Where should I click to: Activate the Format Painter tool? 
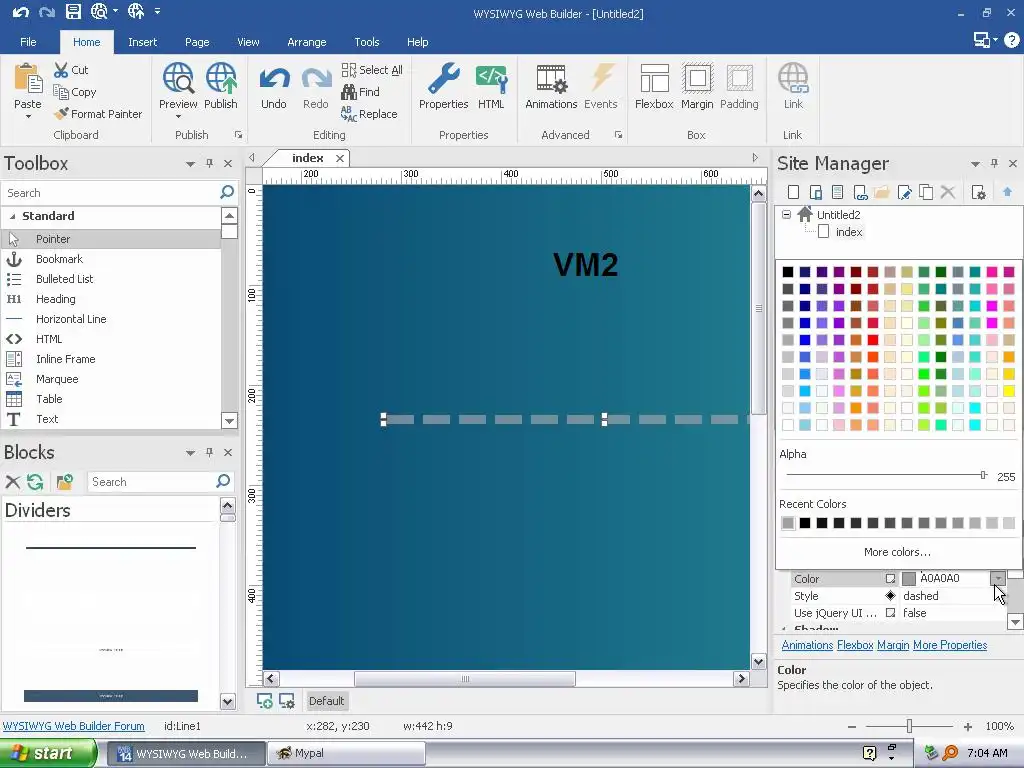coord(98,114)
